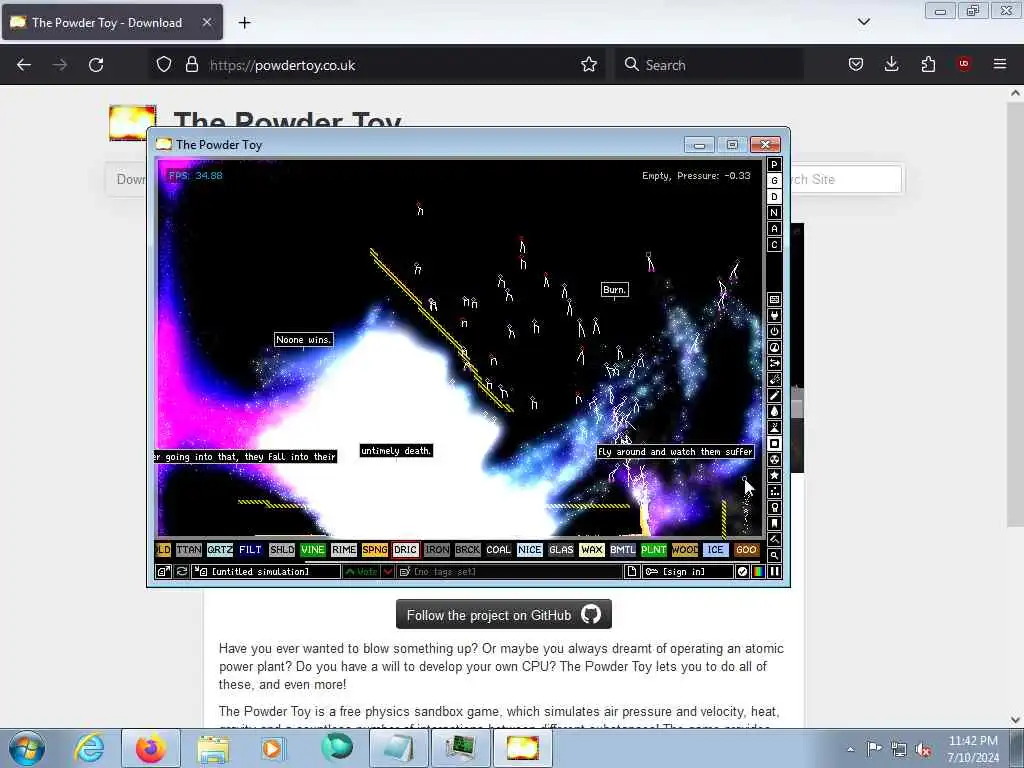Open the Walls category in Powder Toy
1024x768 pixels.
[774, 300]
